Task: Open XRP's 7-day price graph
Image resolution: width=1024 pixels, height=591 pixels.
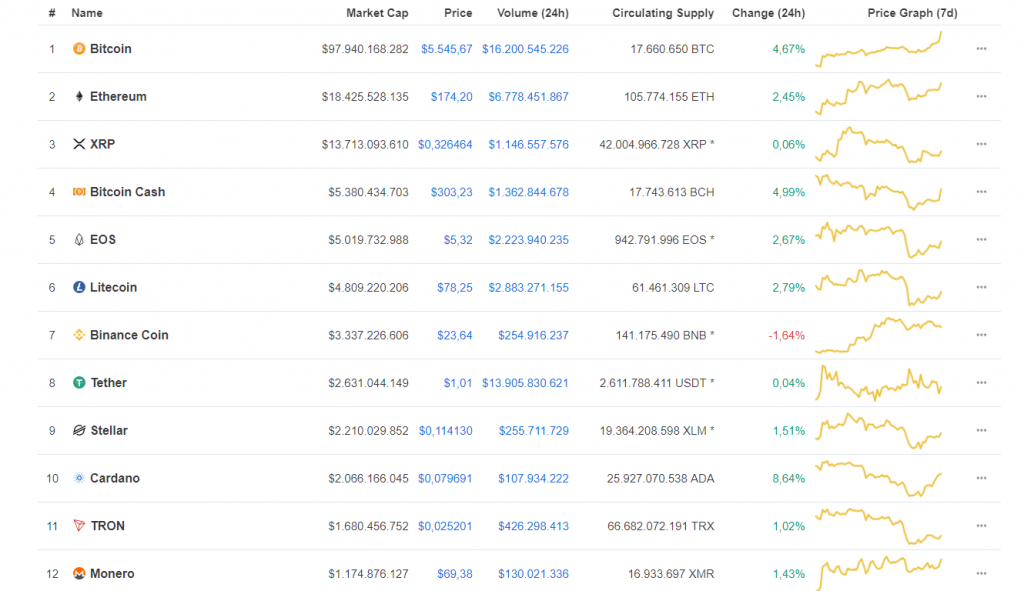Action: click(878, 144)
